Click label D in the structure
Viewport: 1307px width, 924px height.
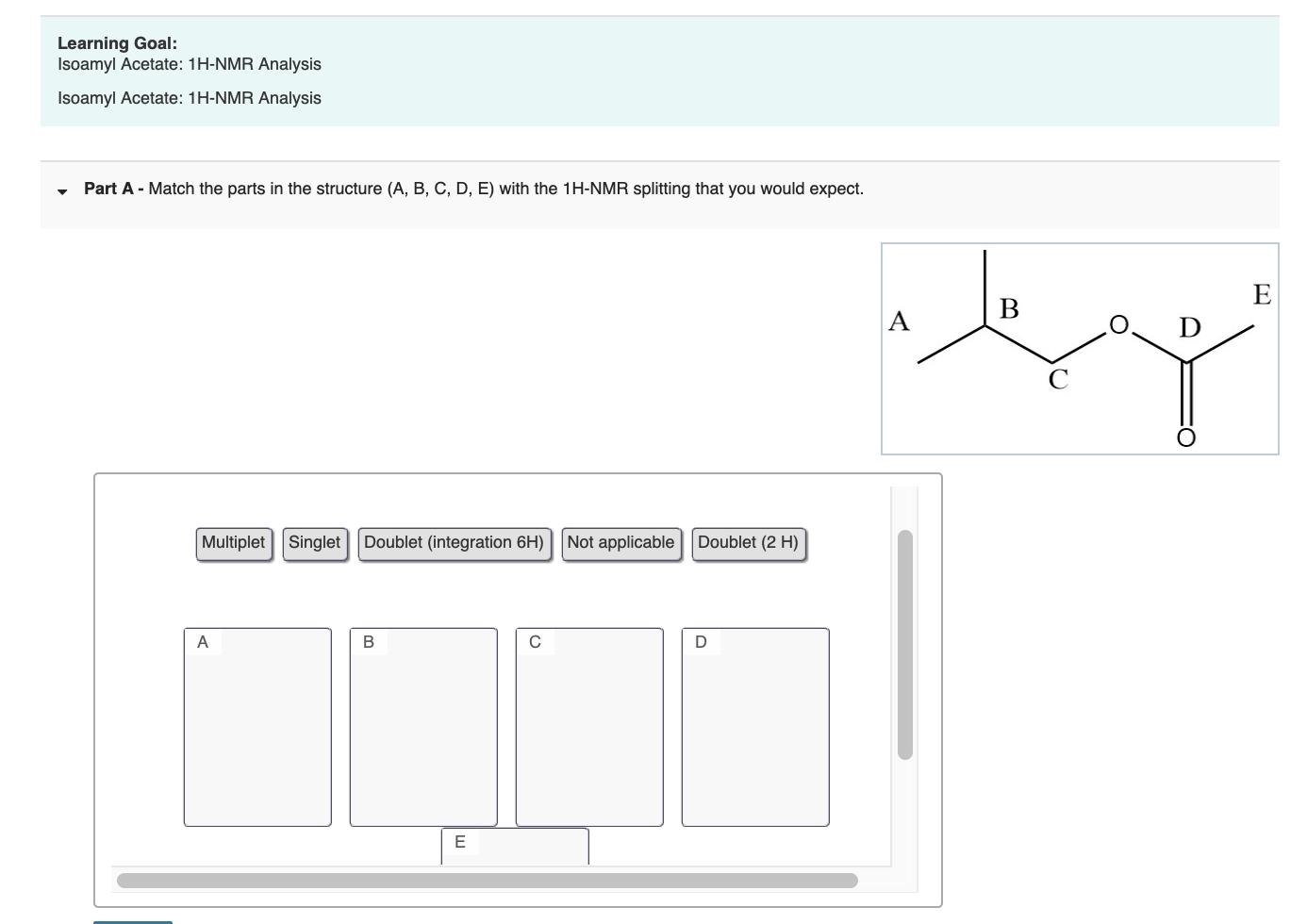[x=1190, y=328]
